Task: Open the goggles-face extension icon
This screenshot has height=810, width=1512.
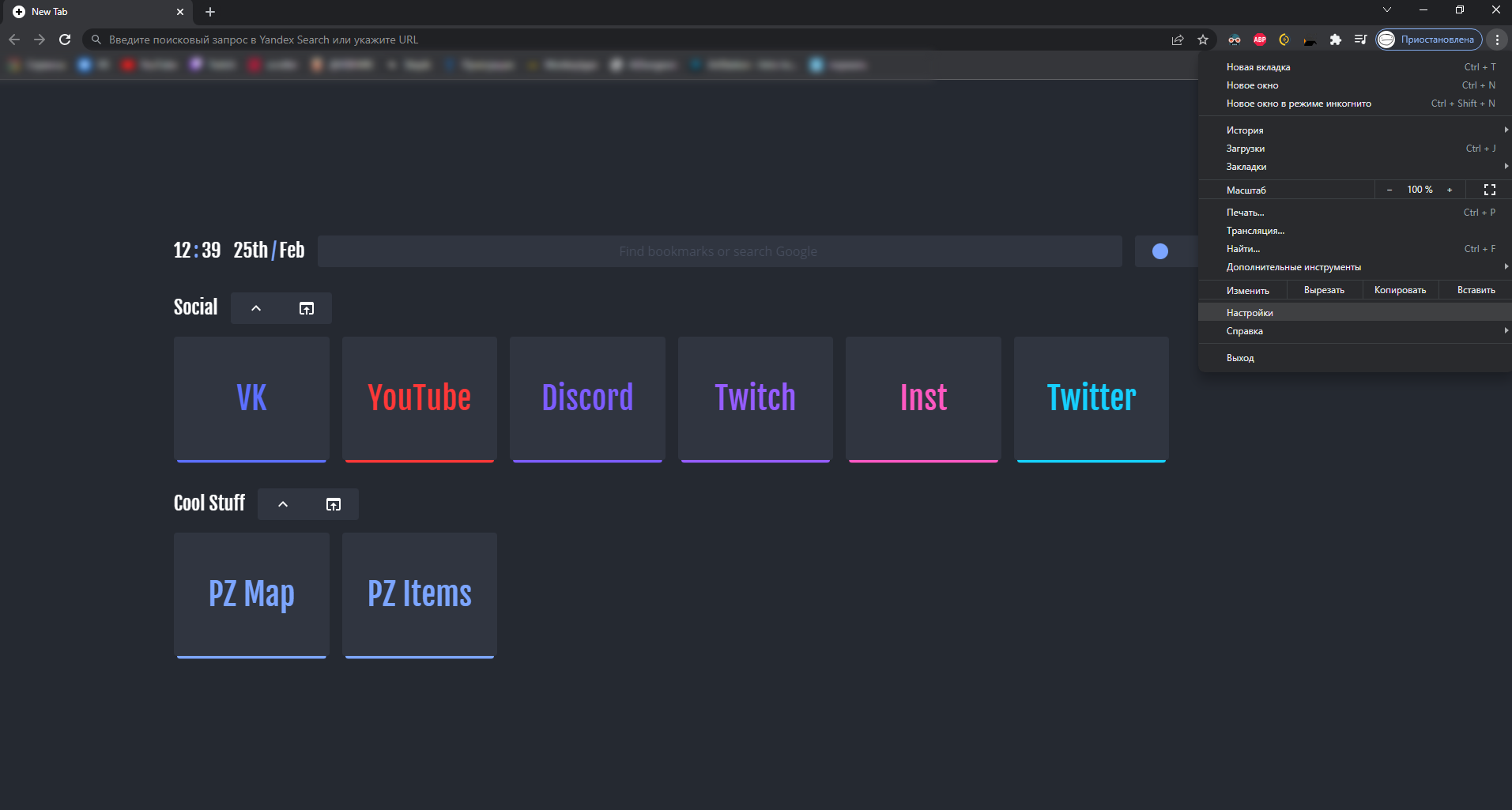Action: click(1235, 40)
